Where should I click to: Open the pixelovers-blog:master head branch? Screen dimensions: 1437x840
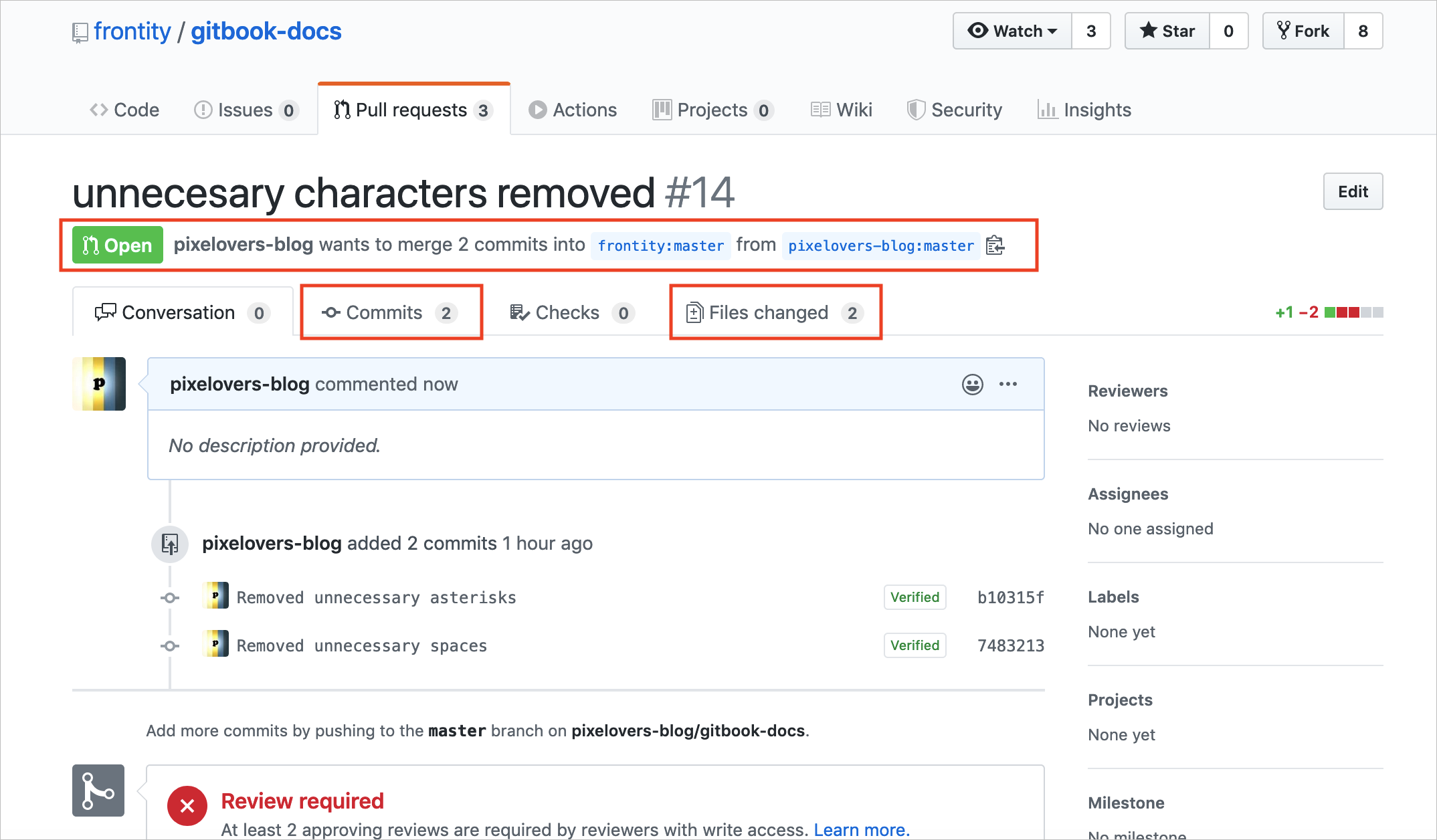[881, 245]
